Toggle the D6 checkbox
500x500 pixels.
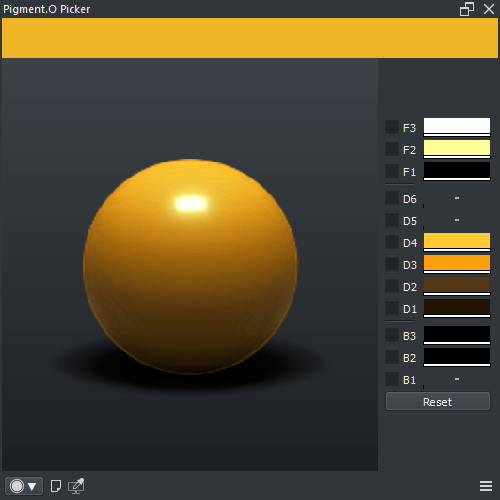coord(392,198)
